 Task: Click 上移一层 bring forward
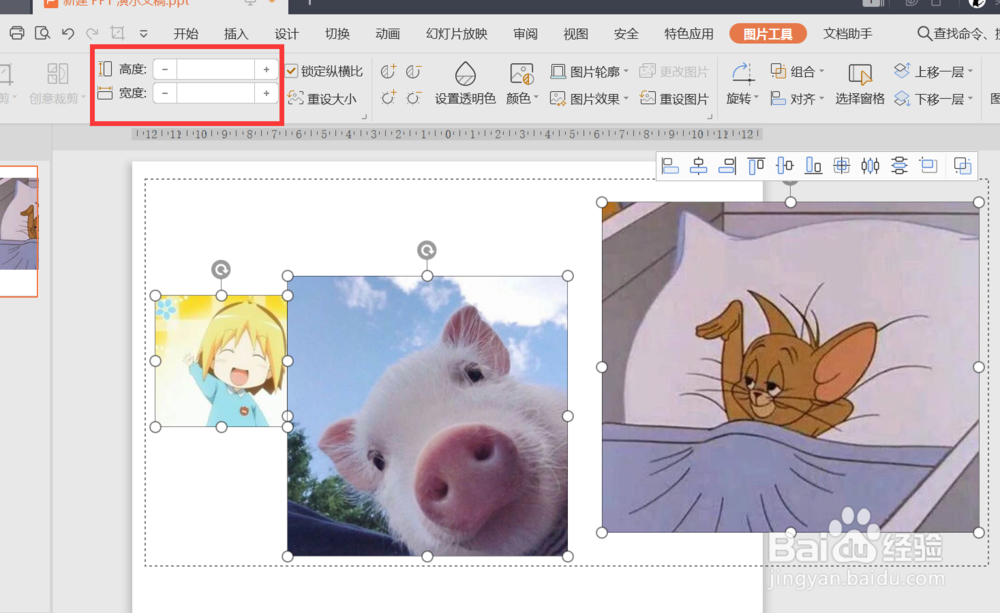pyautogui.click(x=933, y=71)
